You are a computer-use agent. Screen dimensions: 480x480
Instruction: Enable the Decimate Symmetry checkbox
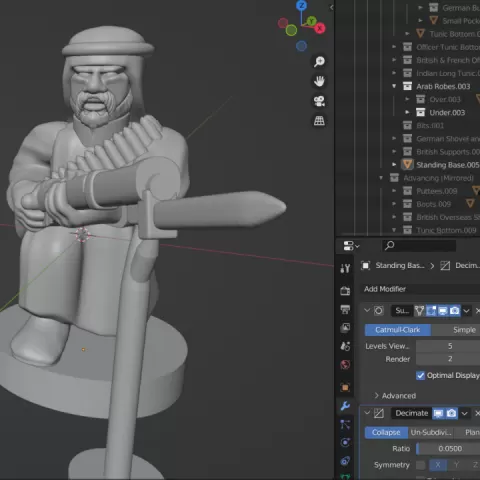click(421, 465)
